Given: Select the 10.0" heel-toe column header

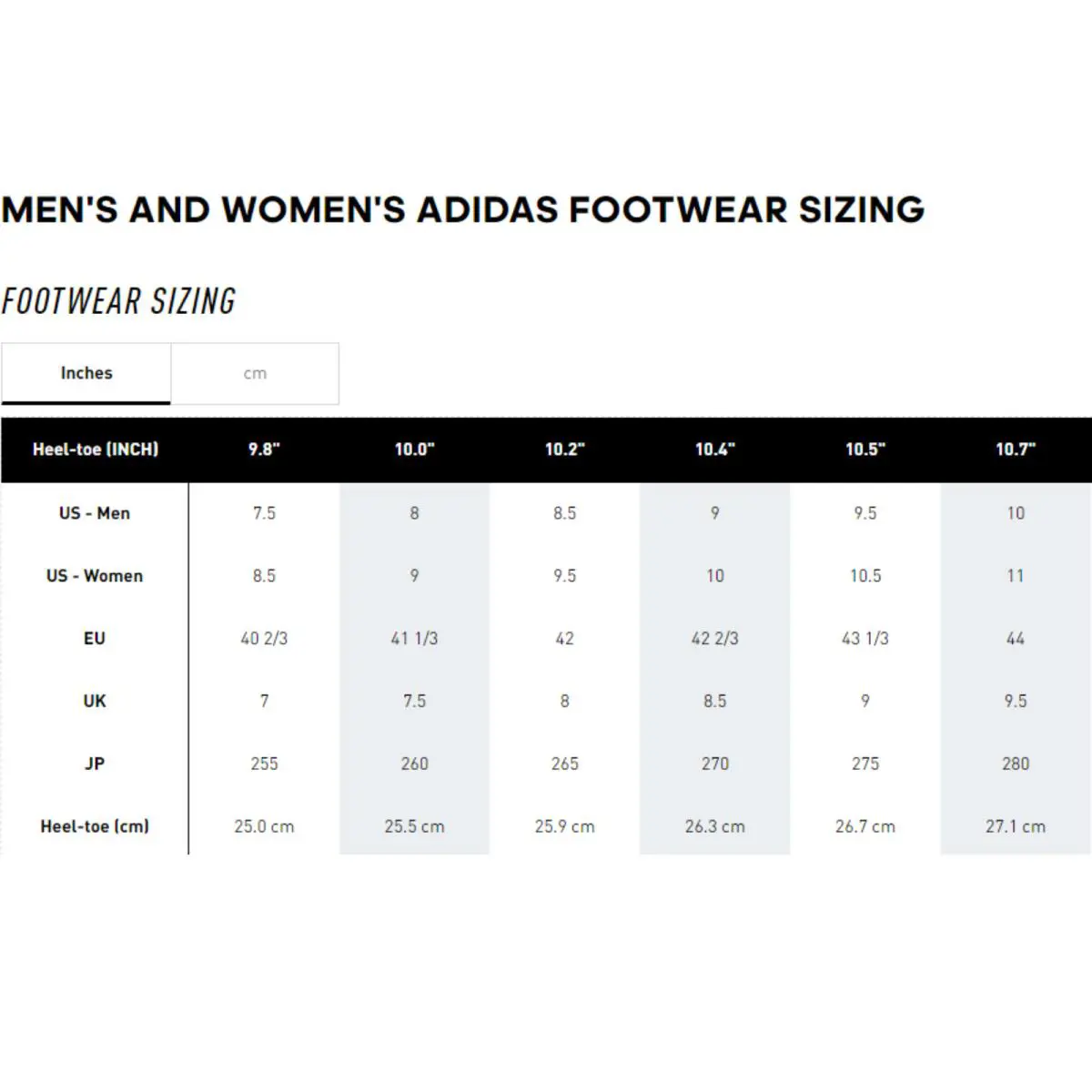Looking at the screenshot, I should [x=414, y=450].
